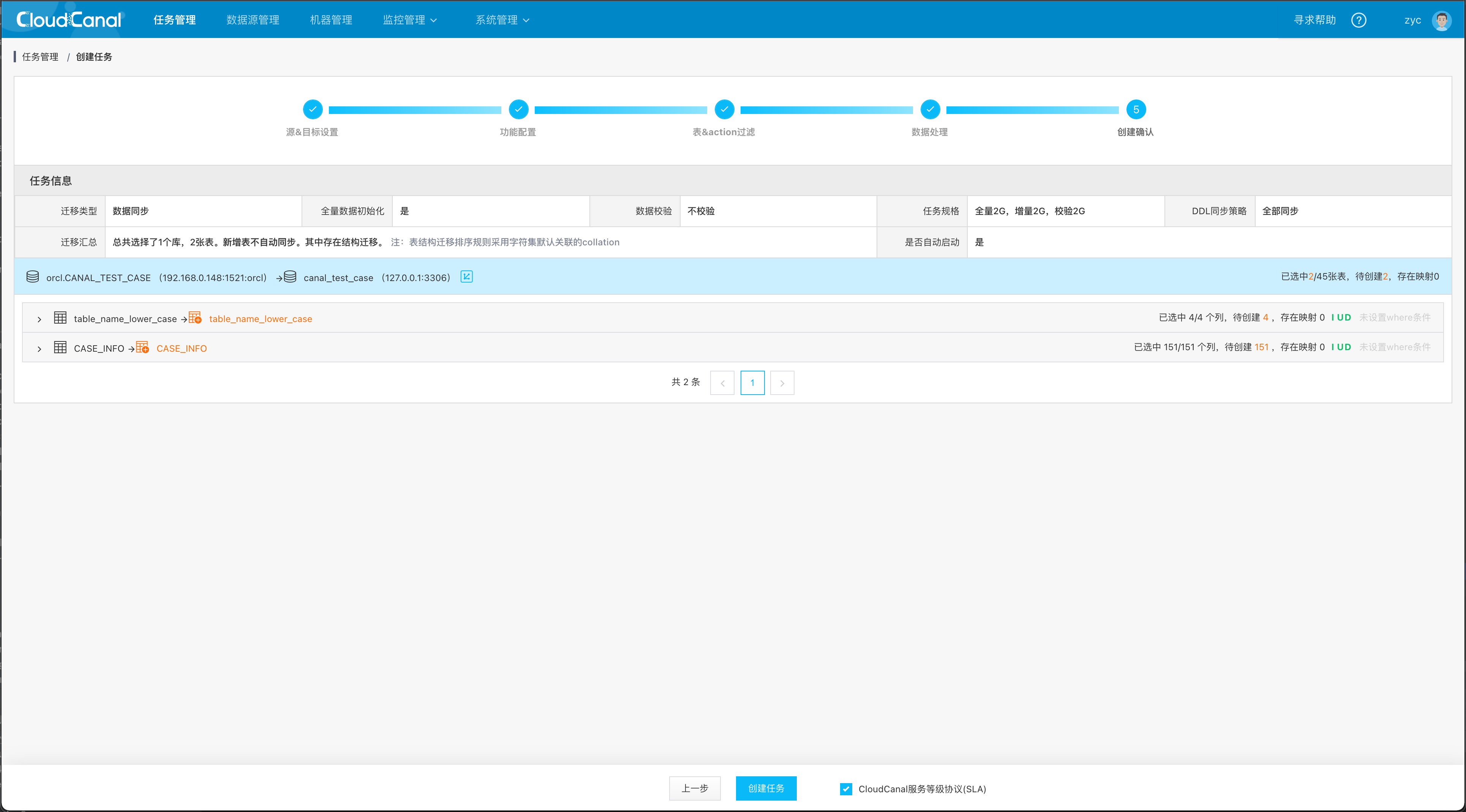Open the 监控管理 dropdown menu

coord(410,21)
